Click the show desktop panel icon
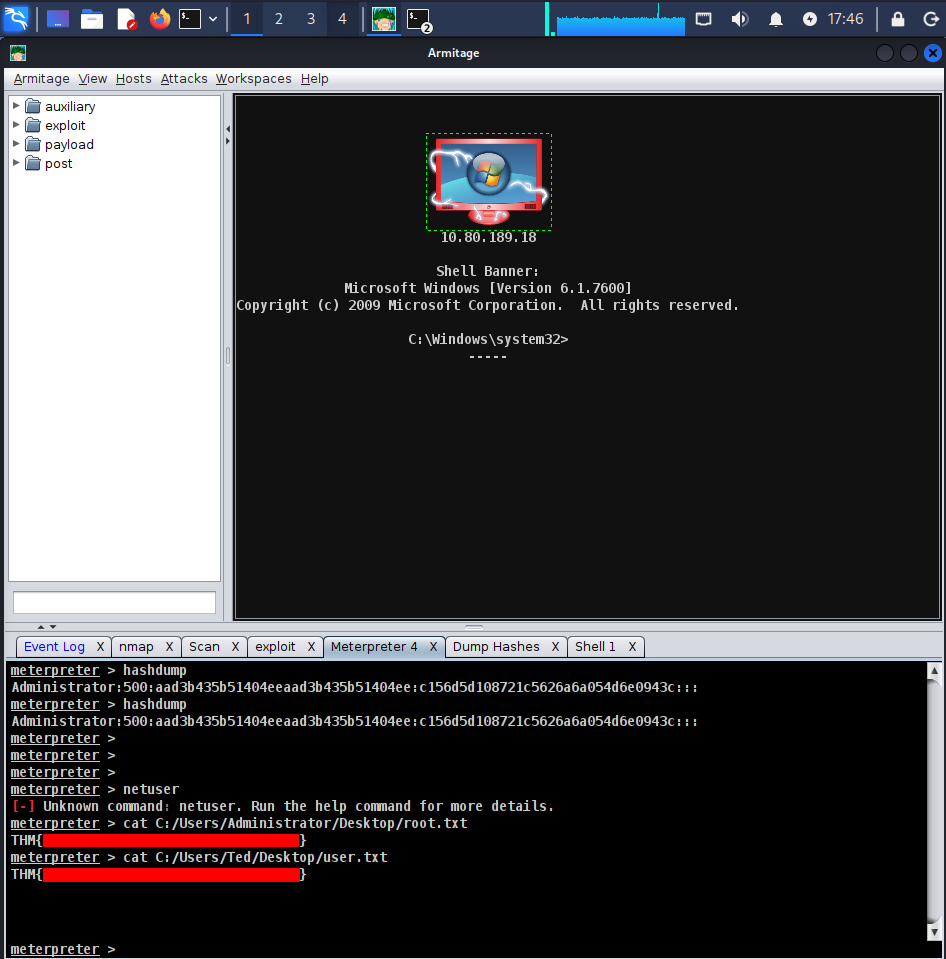The height and width of the screenshot is (959, 946). pos(57,19)
